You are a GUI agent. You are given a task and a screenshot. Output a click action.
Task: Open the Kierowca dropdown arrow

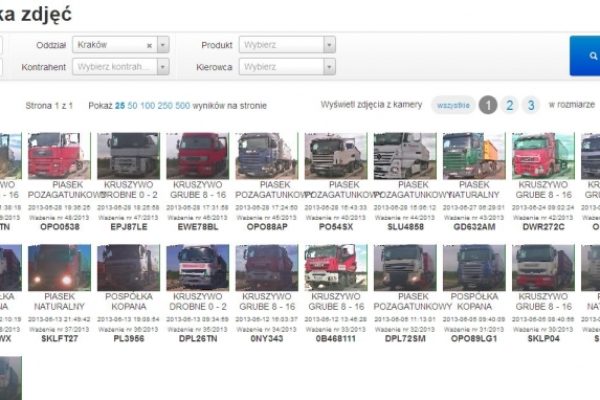[x=329, y=67]
